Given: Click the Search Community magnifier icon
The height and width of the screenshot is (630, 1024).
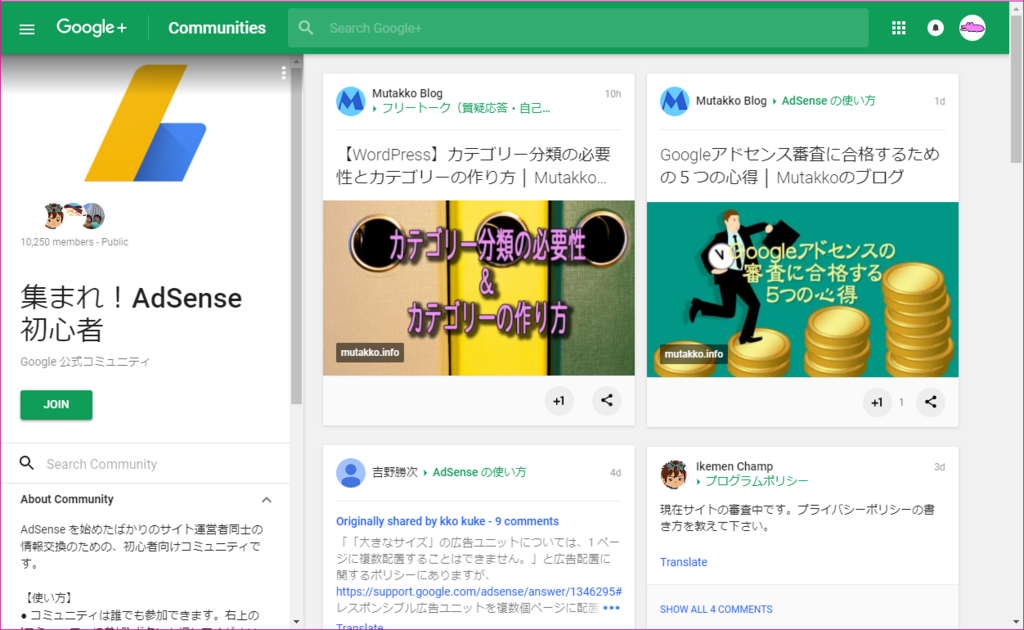Looking at the screenshot, I should [x=27, y=464].
